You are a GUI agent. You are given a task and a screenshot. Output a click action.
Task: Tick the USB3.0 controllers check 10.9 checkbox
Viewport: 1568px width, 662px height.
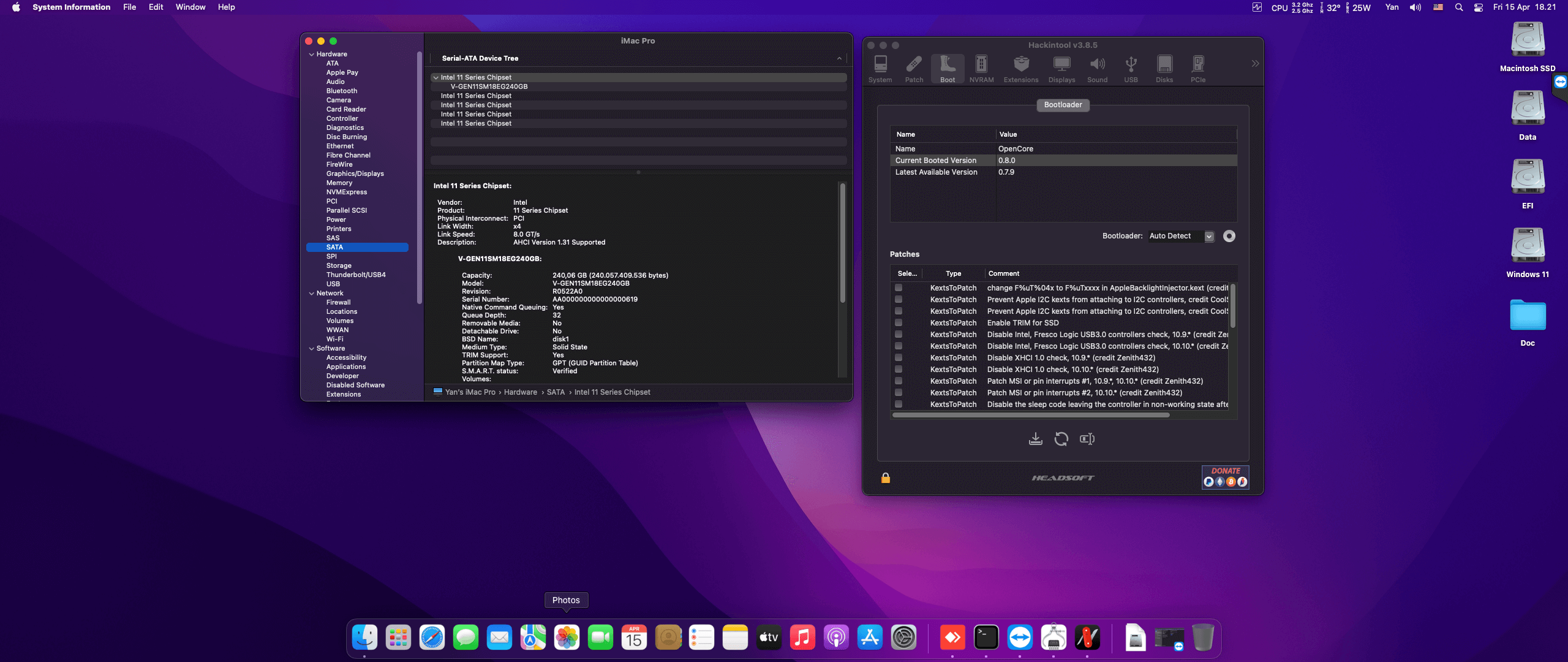pos(899,334)
